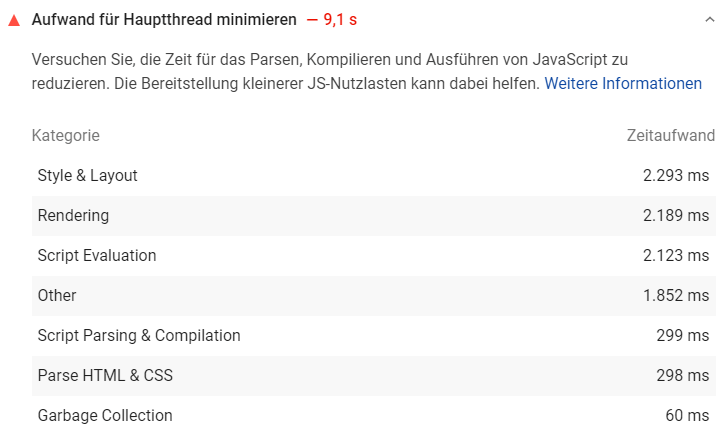This screenshot has width=728, height=440.
Task: Select Script Parsing & Compilation row
Action: point(374,336)
